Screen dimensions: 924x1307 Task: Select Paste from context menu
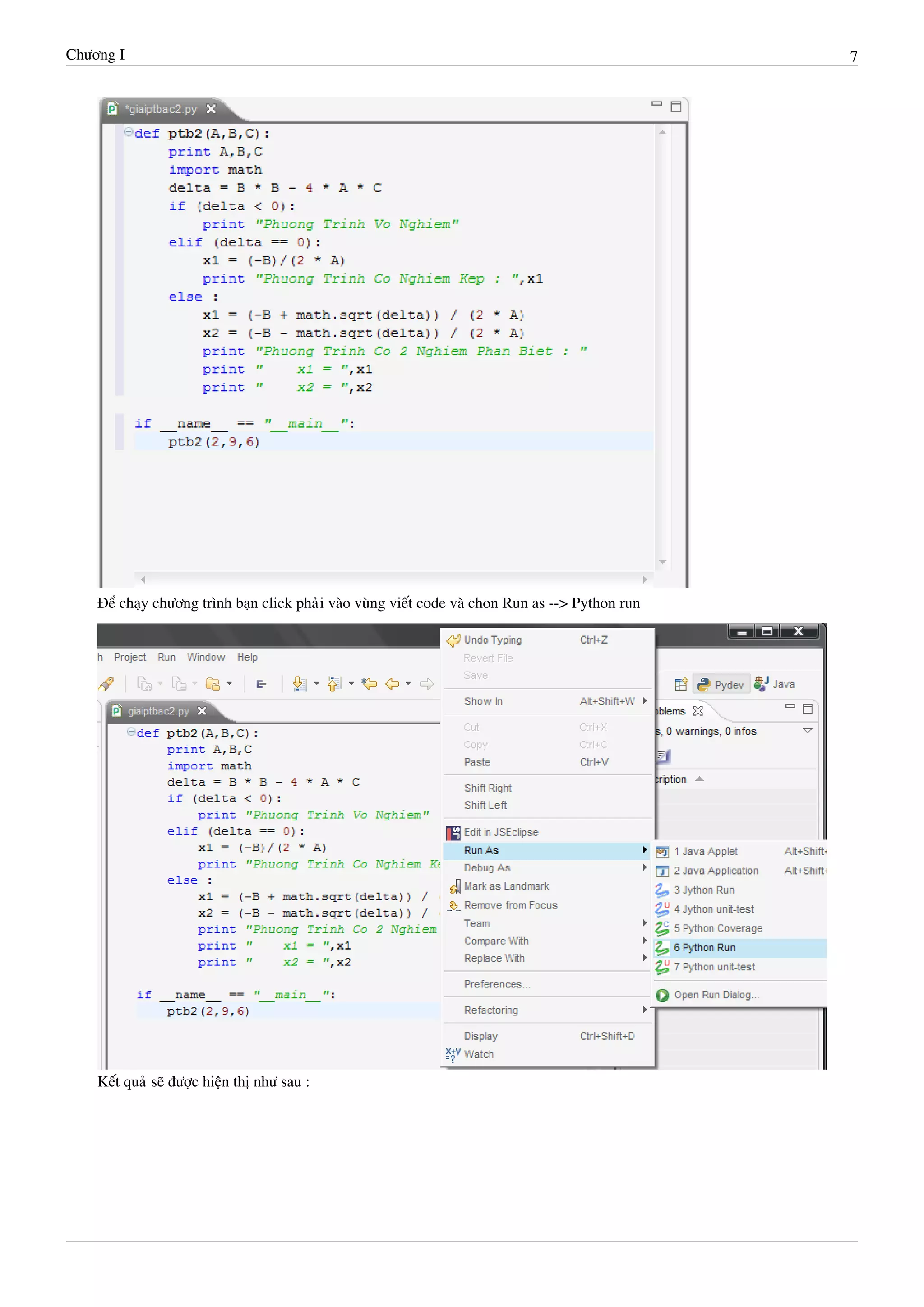pos(549,762)
